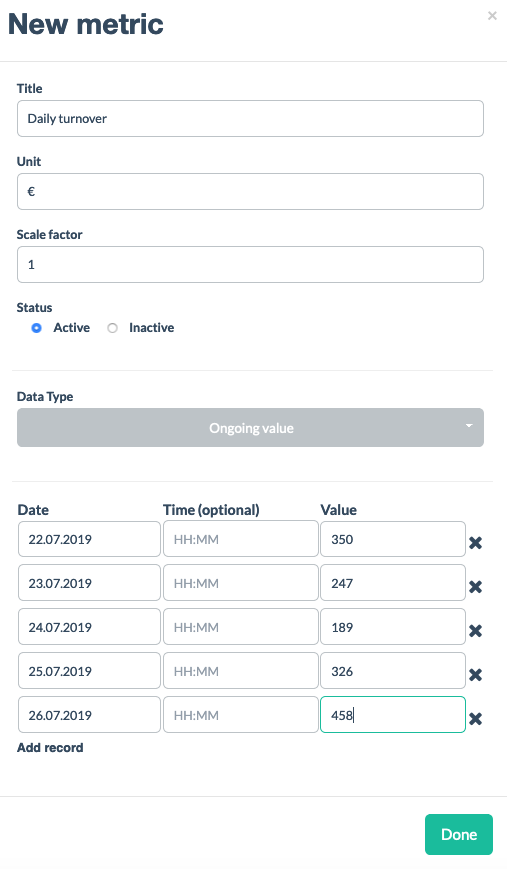Focus the Title field Daily turnover

(x=250, y=119)
